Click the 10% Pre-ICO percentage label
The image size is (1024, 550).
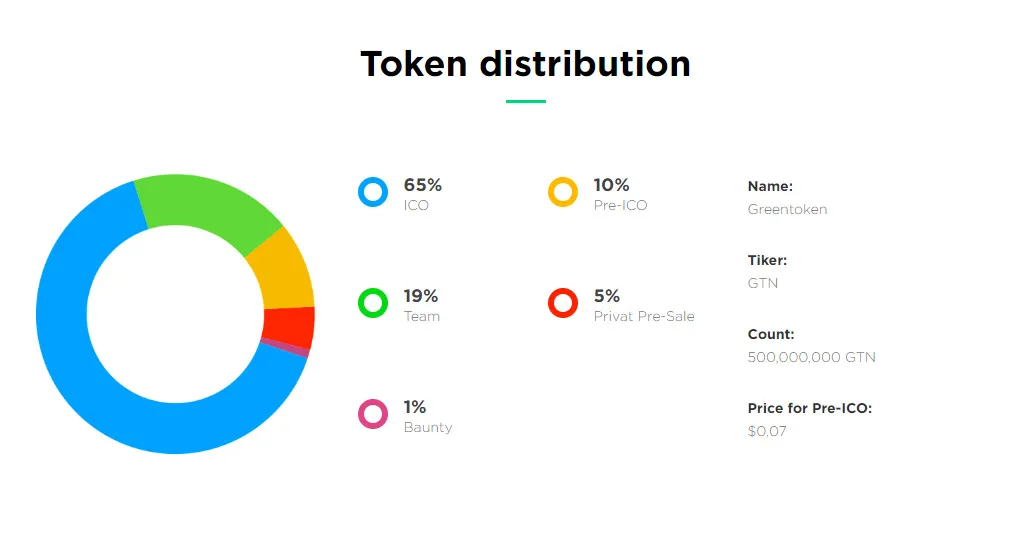point(611,186)
